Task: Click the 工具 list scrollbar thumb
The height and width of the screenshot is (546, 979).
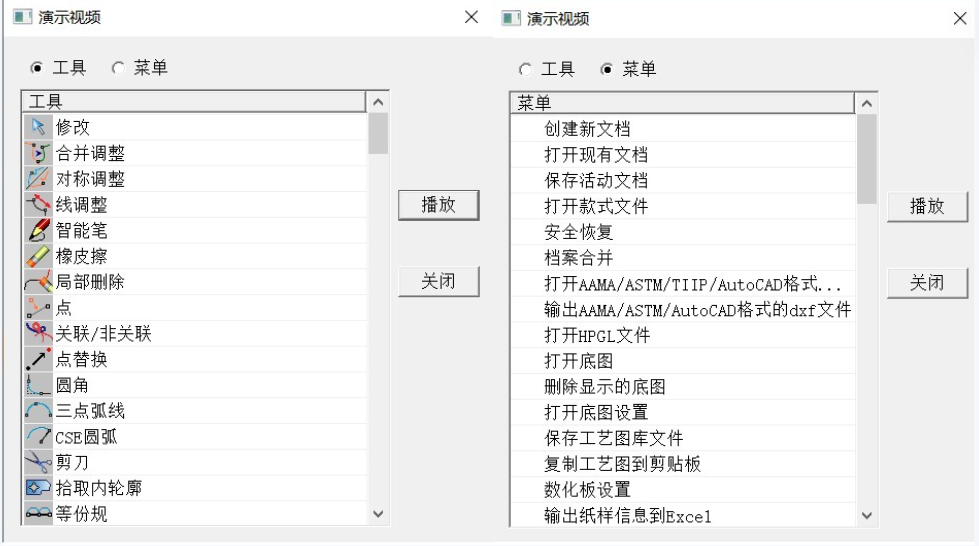Action: (378, 133)
